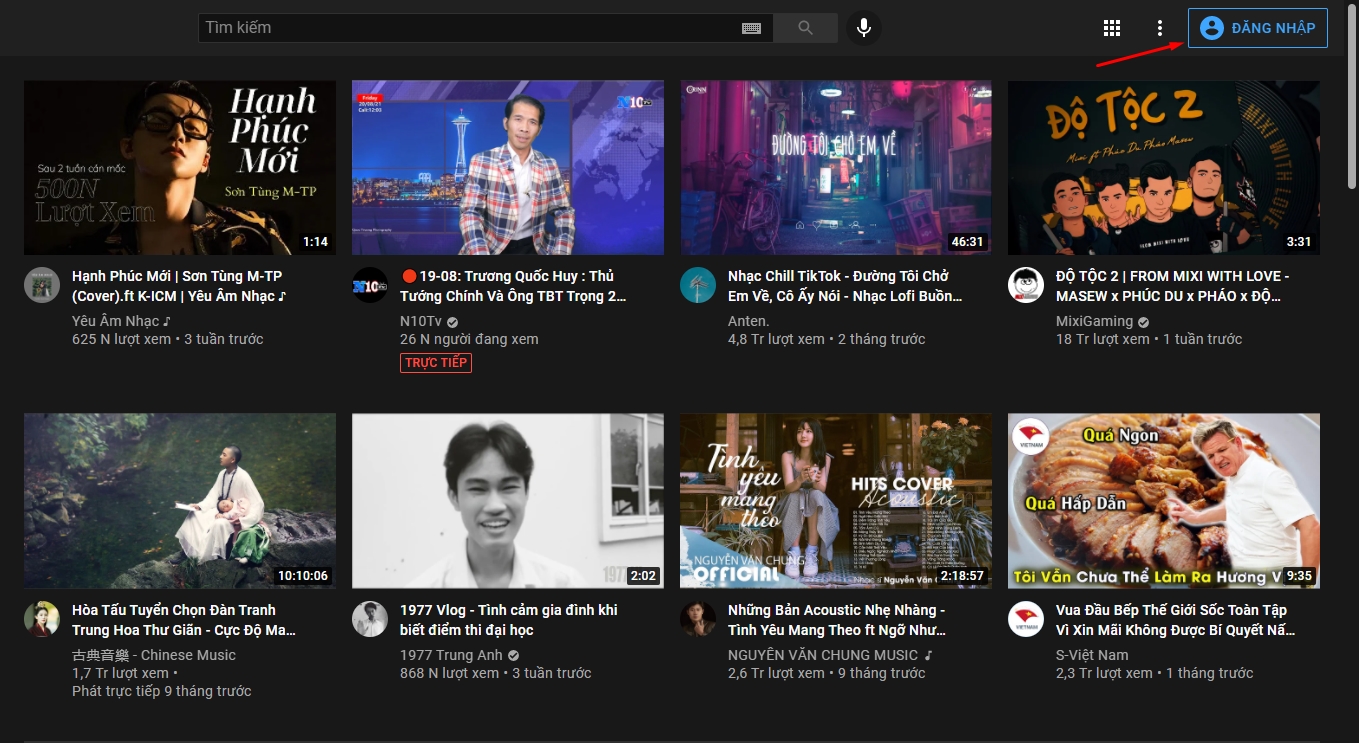The image size is (1359, 743).
Task: Click channel name S-Việt Nam
Action: click(x=1092, y=655)
